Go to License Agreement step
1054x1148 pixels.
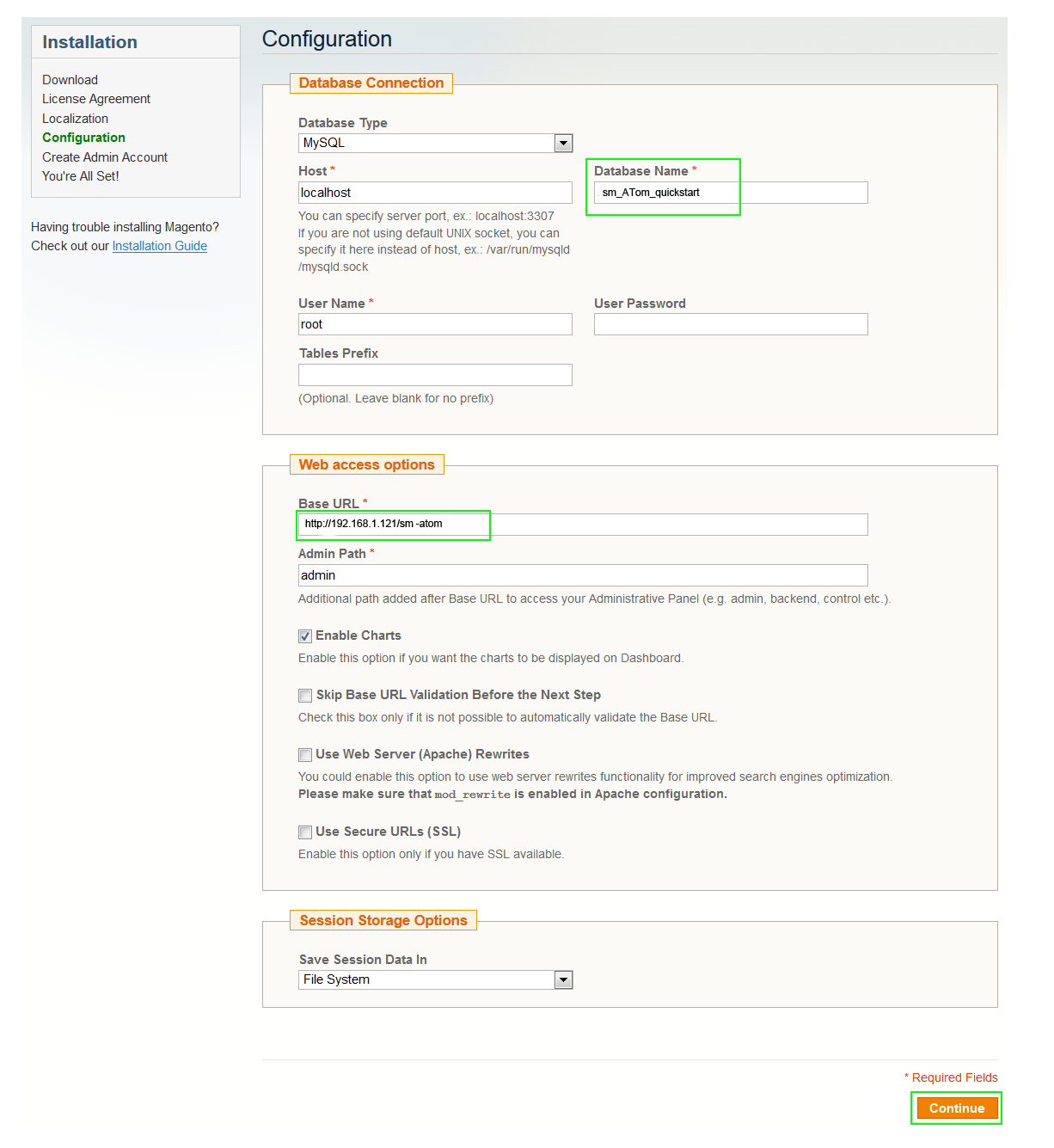tap(96, 99)
